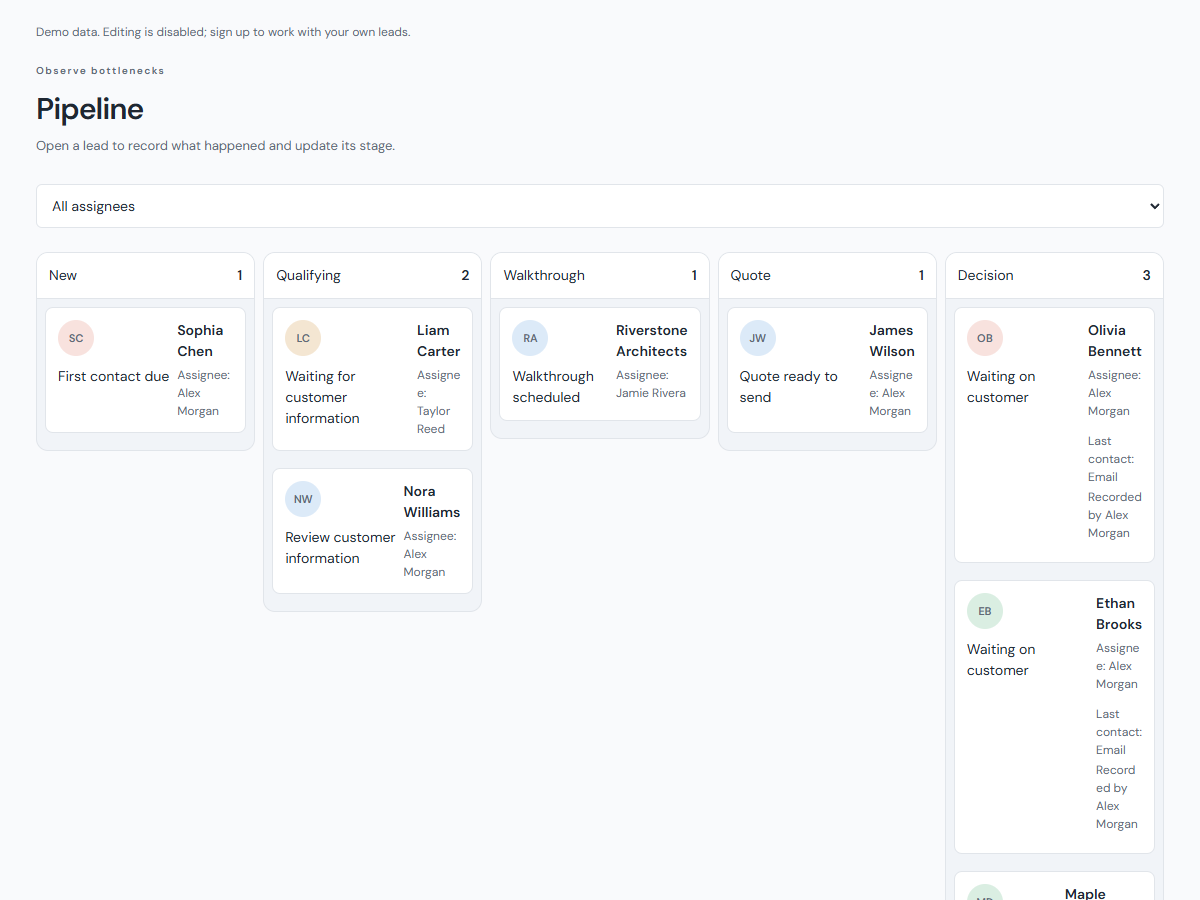1200x900 pixels.
Task: Click the RA avatar for Riverstone Architects
Action: [530, 338]
